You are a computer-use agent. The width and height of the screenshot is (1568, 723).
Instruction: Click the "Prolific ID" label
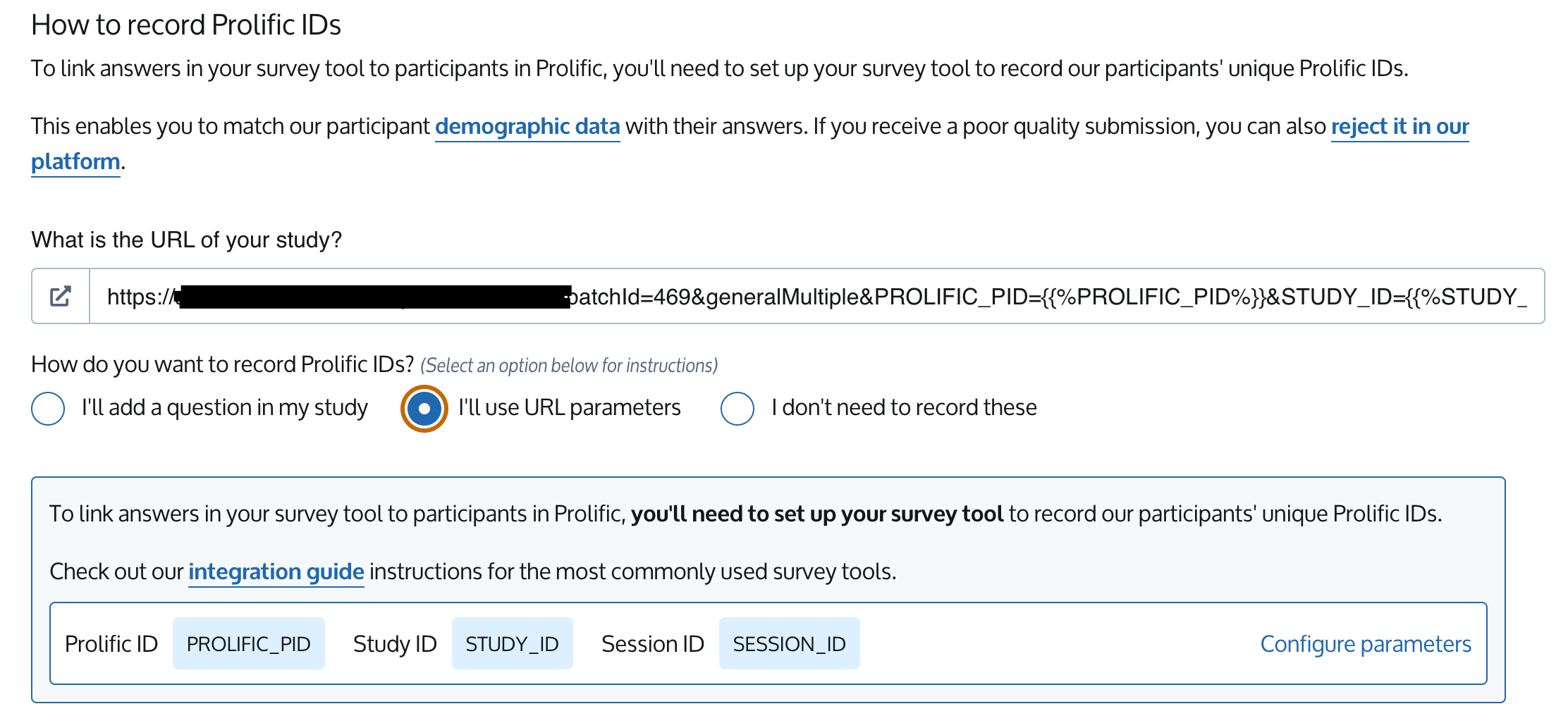(111, 644)
